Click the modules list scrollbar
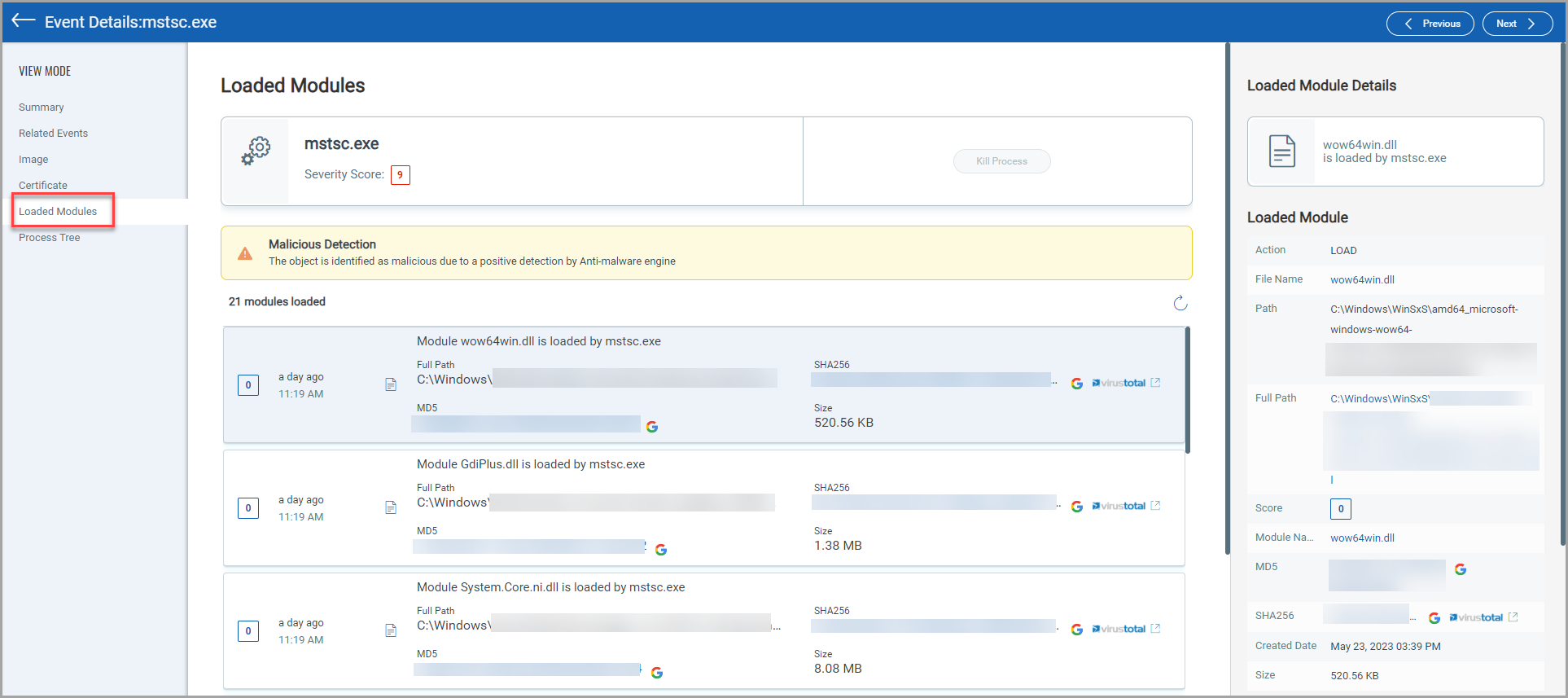This screenshot has height=698, width=1568. [1188, 390]
